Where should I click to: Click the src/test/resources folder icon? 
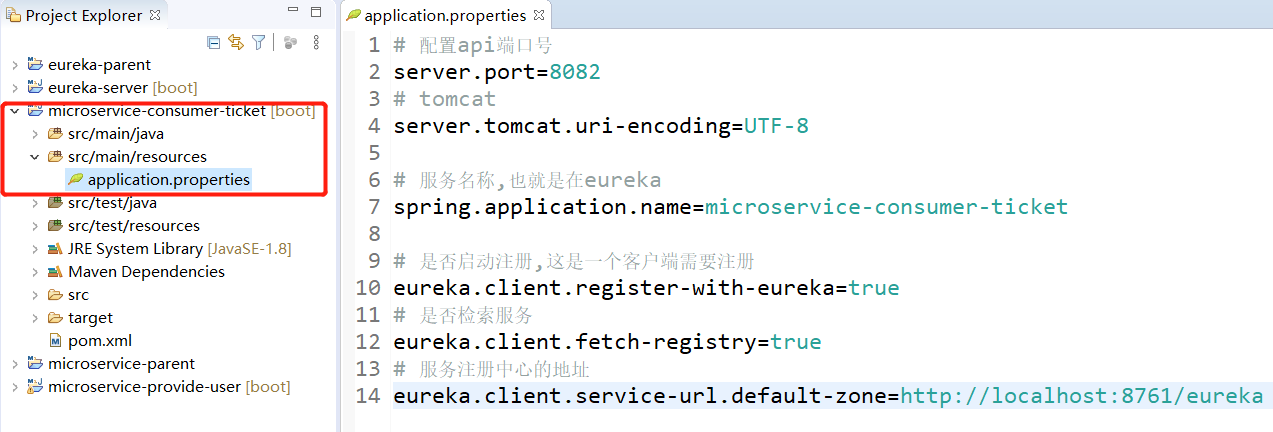(55, 226)
